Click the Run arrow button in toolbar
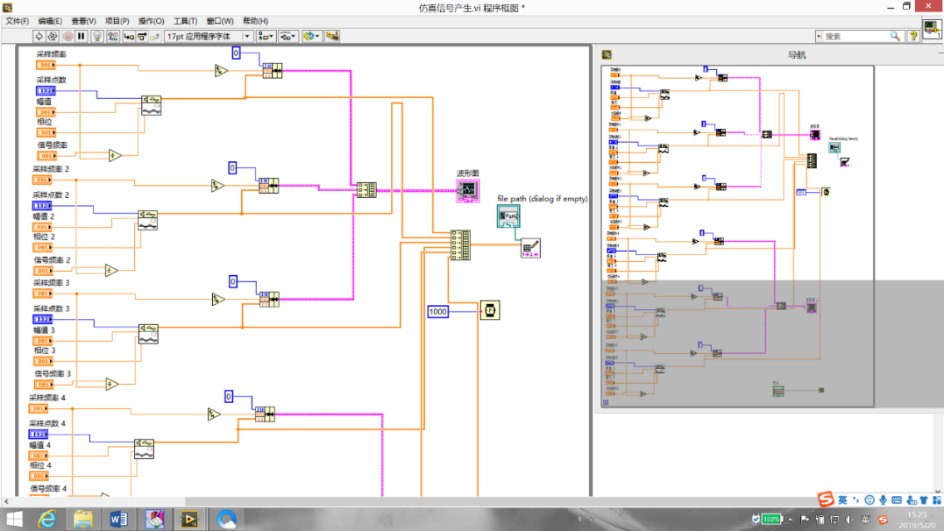 39,36
